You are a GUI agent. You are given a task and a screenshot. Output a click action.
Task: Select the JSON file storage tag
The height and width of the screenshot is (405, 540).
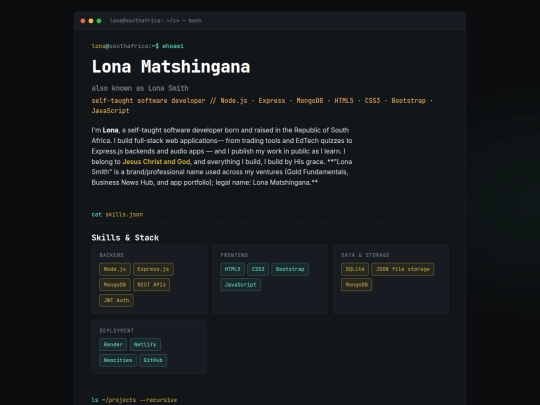pos(403,269)
